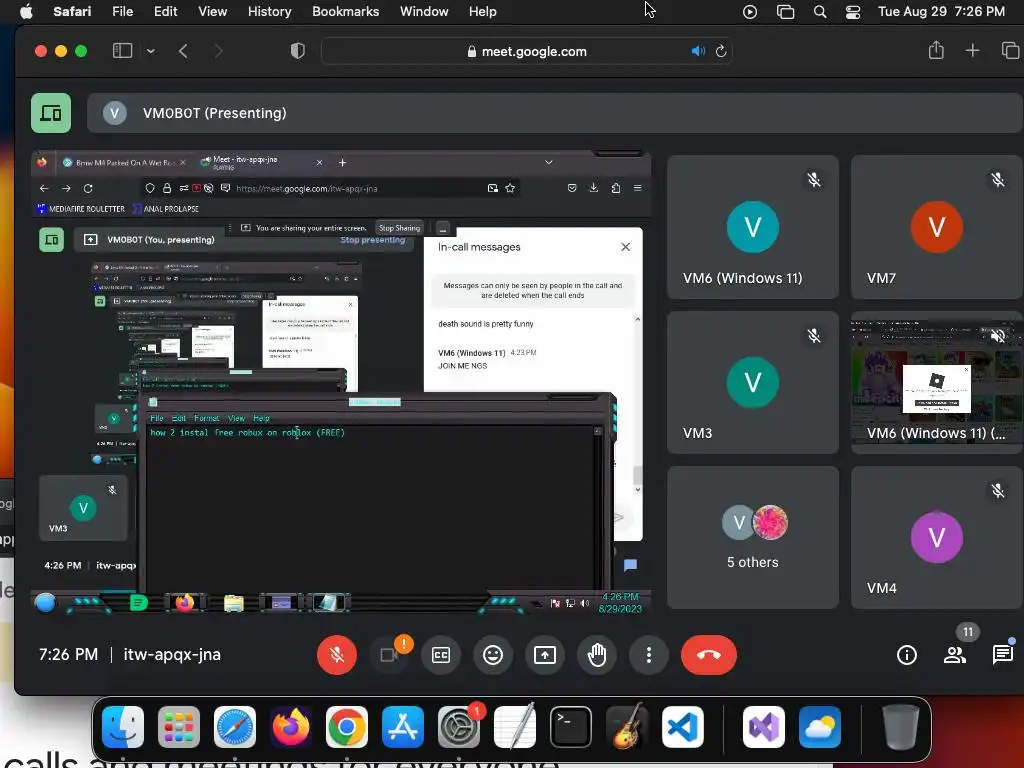Click the meet.google.com address bar
The image size is (1024, 768).
(x=526, y=51)
